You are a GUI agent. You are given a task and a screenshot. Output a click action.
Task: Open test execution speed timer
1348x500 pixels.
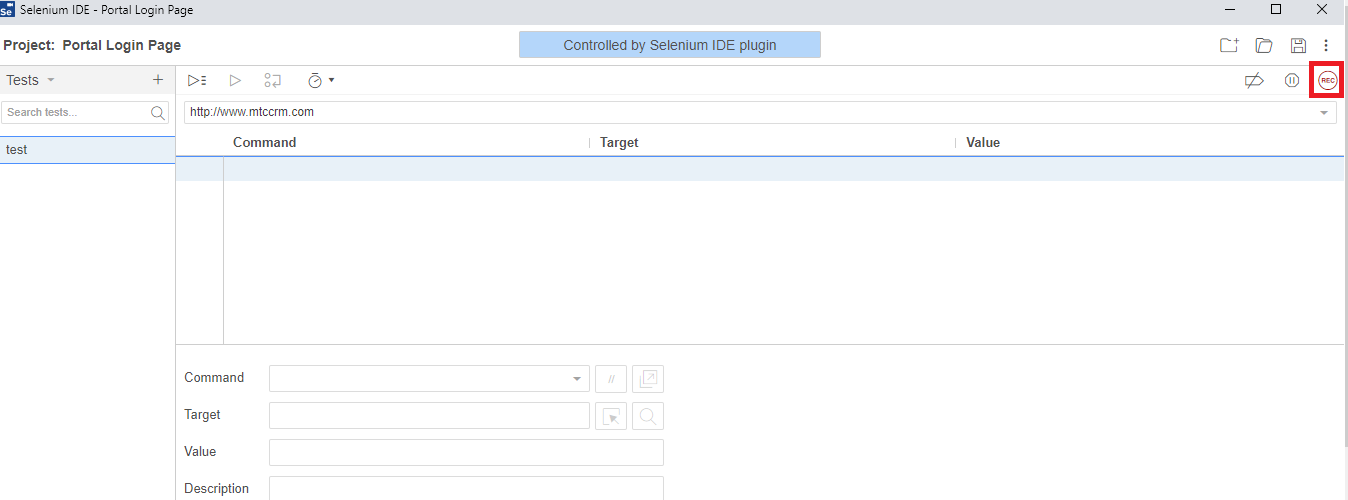315,80
